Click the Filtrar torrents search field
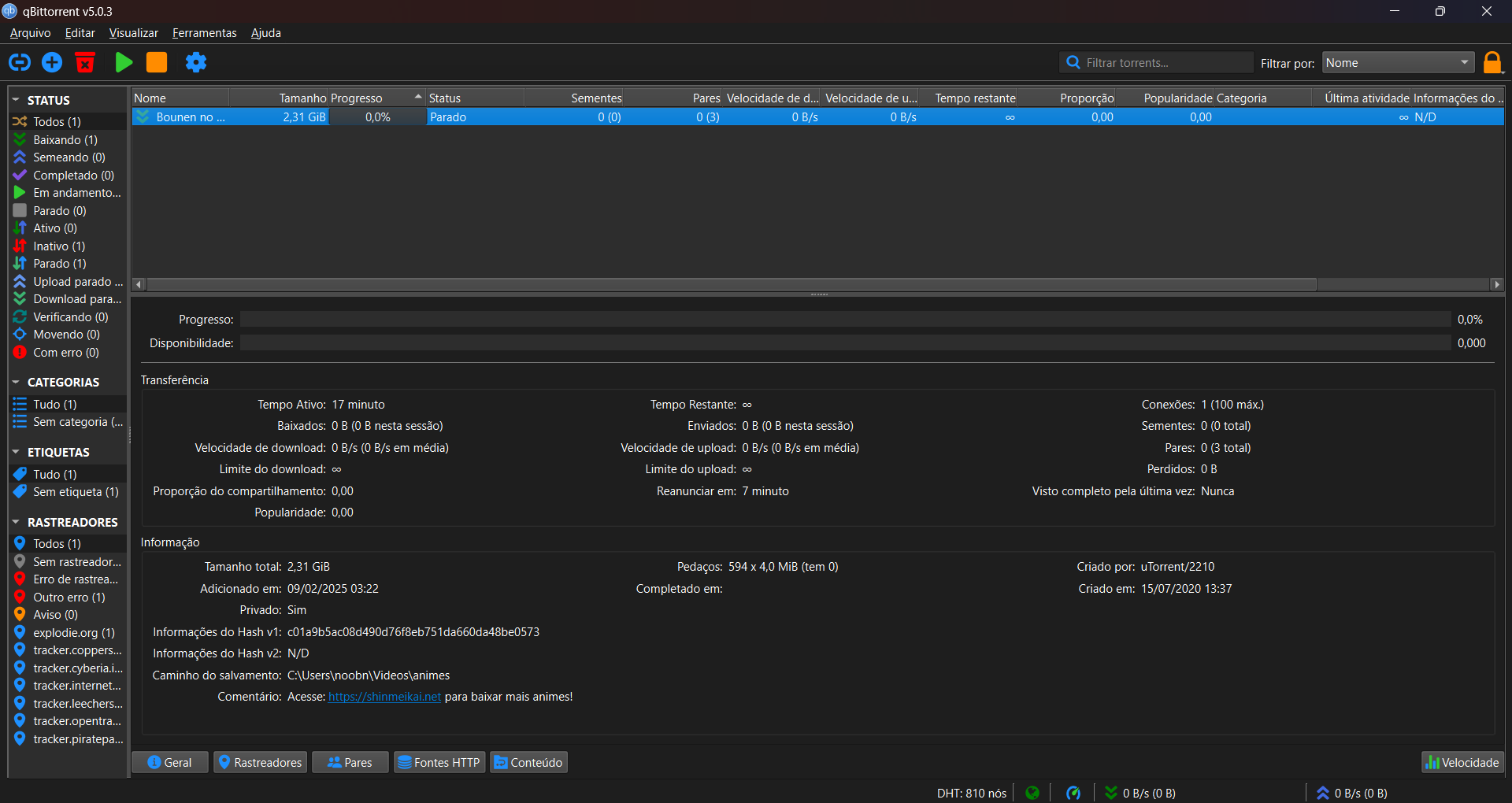Viewport: 1512px width, 803px height. [1164, 63]
